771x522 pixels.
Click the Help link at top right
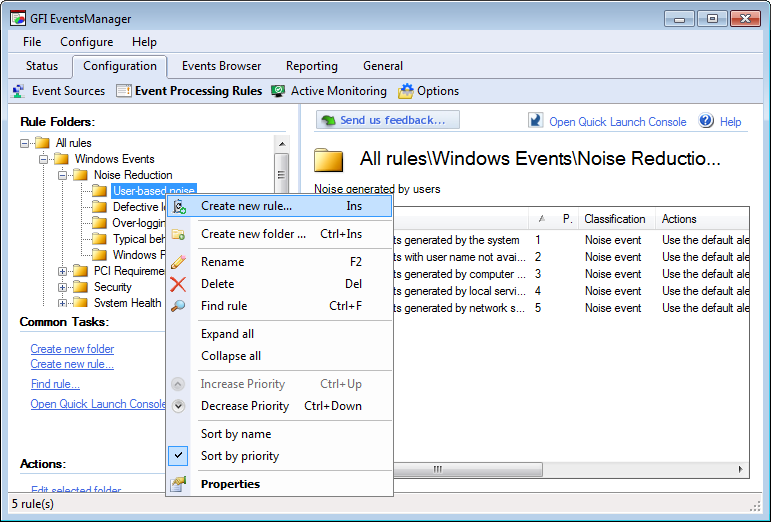[730, 122]
